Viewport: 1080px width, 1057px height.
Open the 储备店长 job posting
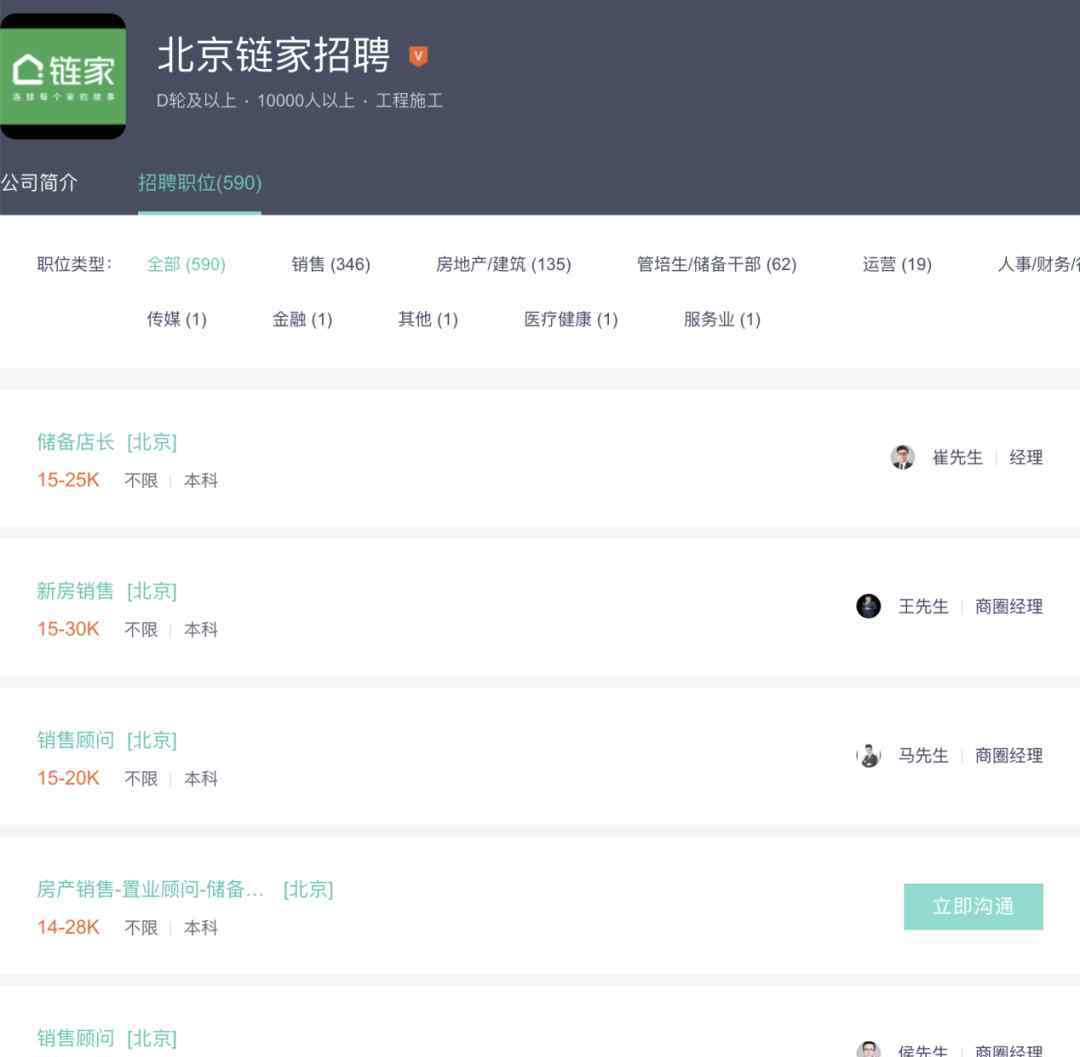(x=76, y=443)
